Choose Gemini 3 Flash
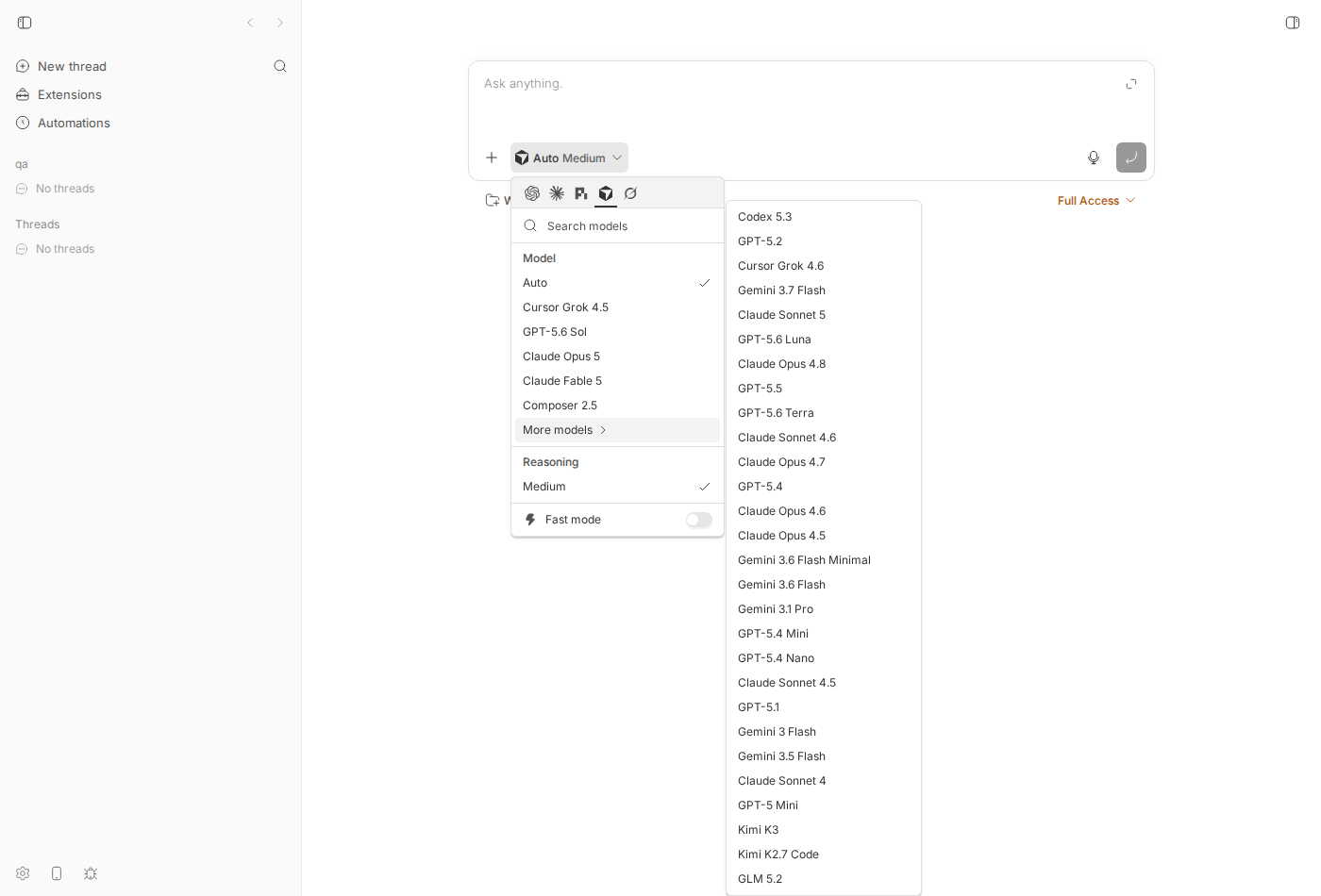Screen dimensions: 1321x896 (x=824, y=732)
